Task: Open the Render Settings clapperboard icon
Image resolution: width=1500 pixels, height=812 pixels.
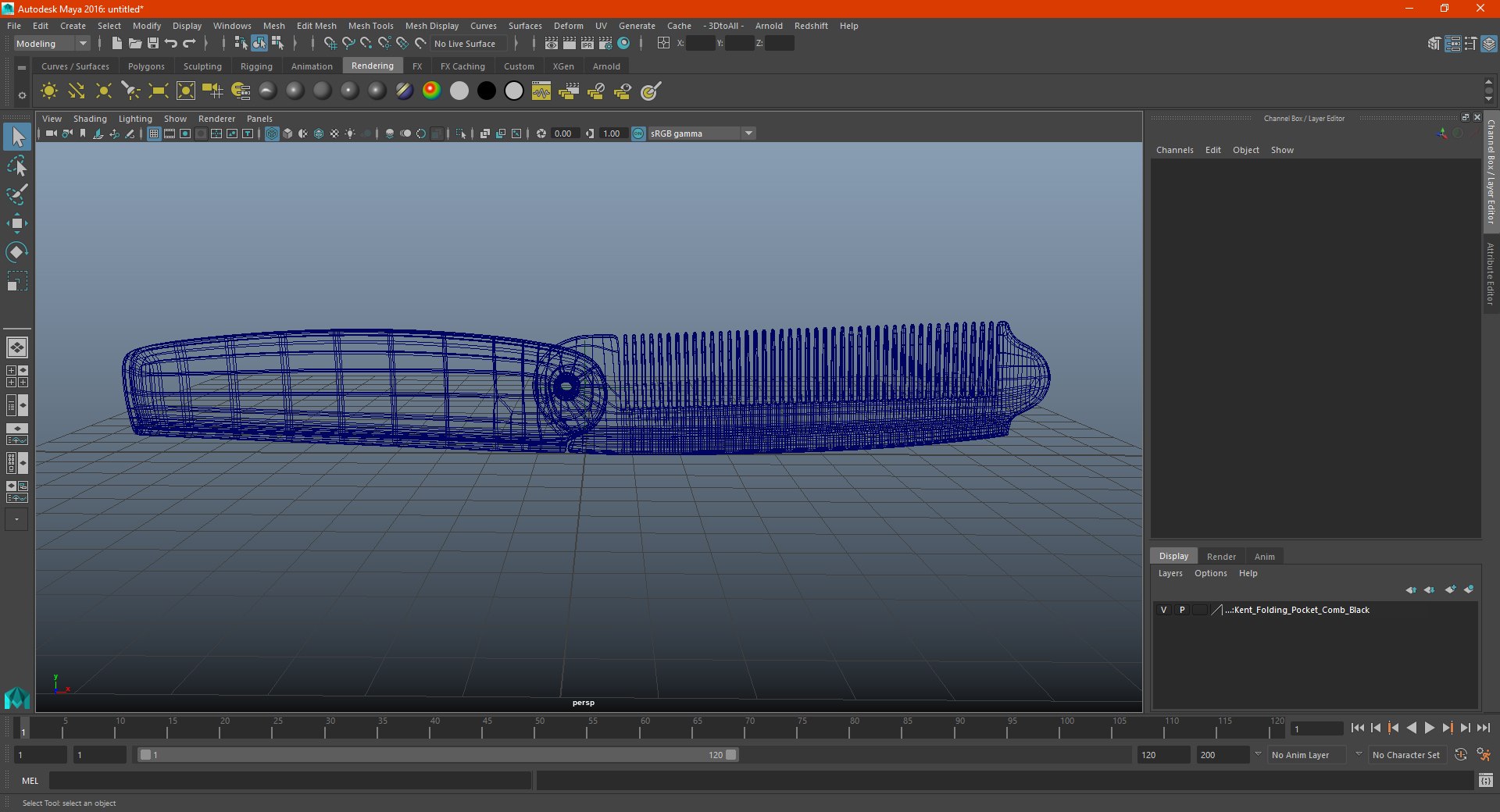Action: 605,43
